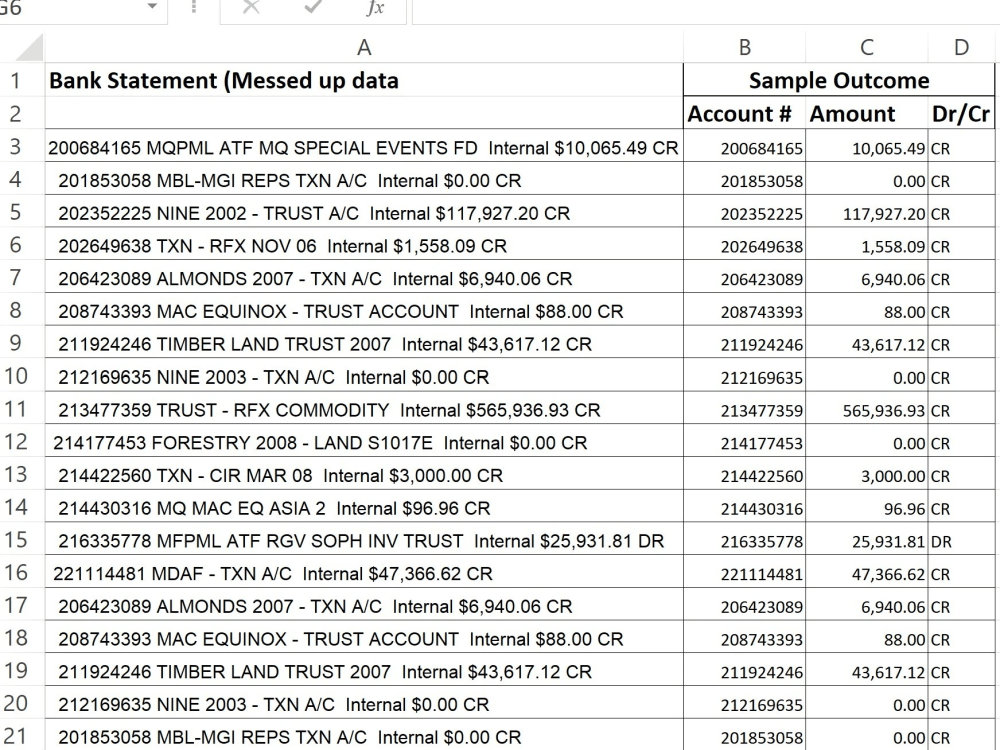This screenshot has width=1000, height=750.
Task: Select row 15 header
Action: coord(16,540)
